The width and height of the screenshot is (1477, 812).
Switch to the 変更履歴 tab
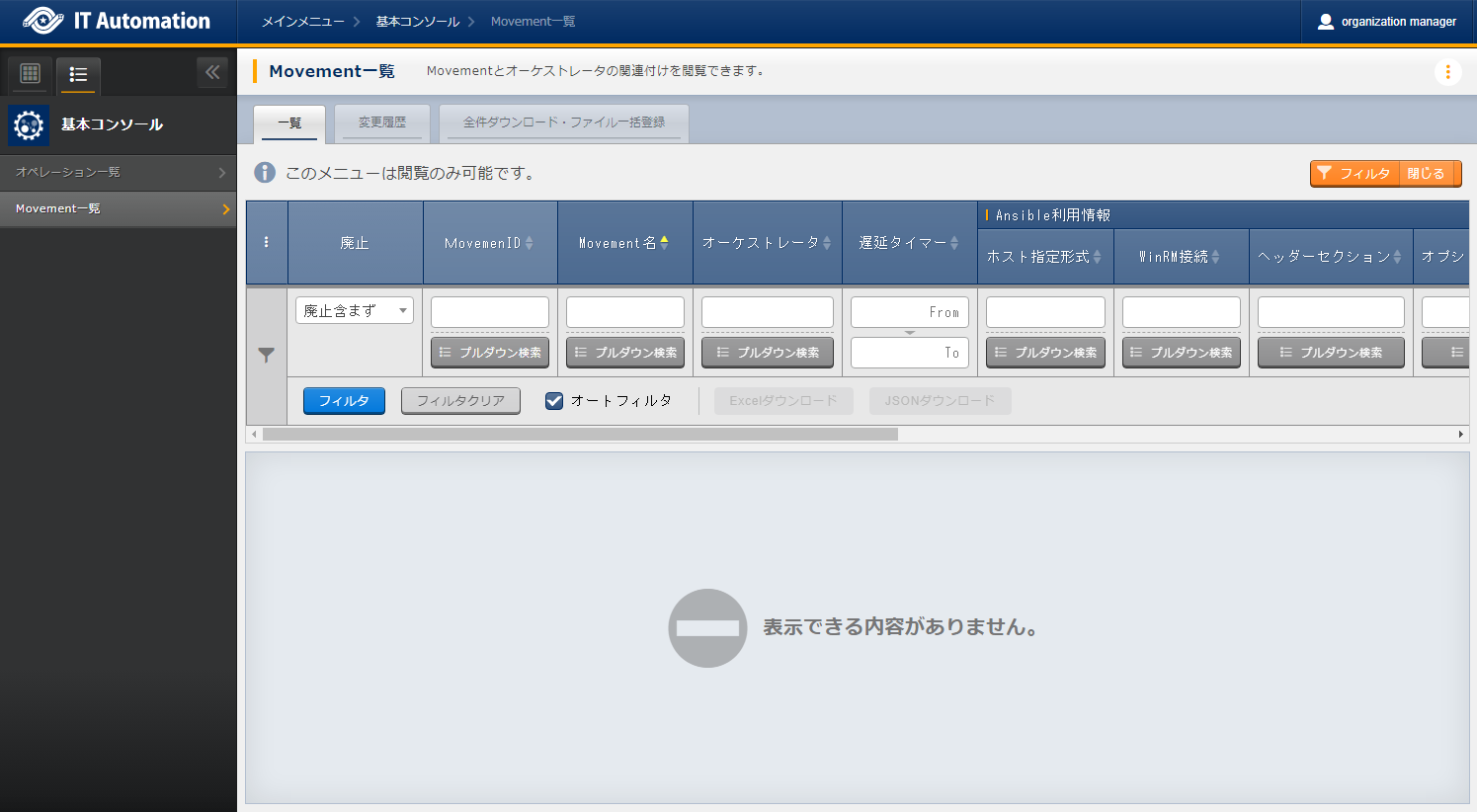point(382,122)
